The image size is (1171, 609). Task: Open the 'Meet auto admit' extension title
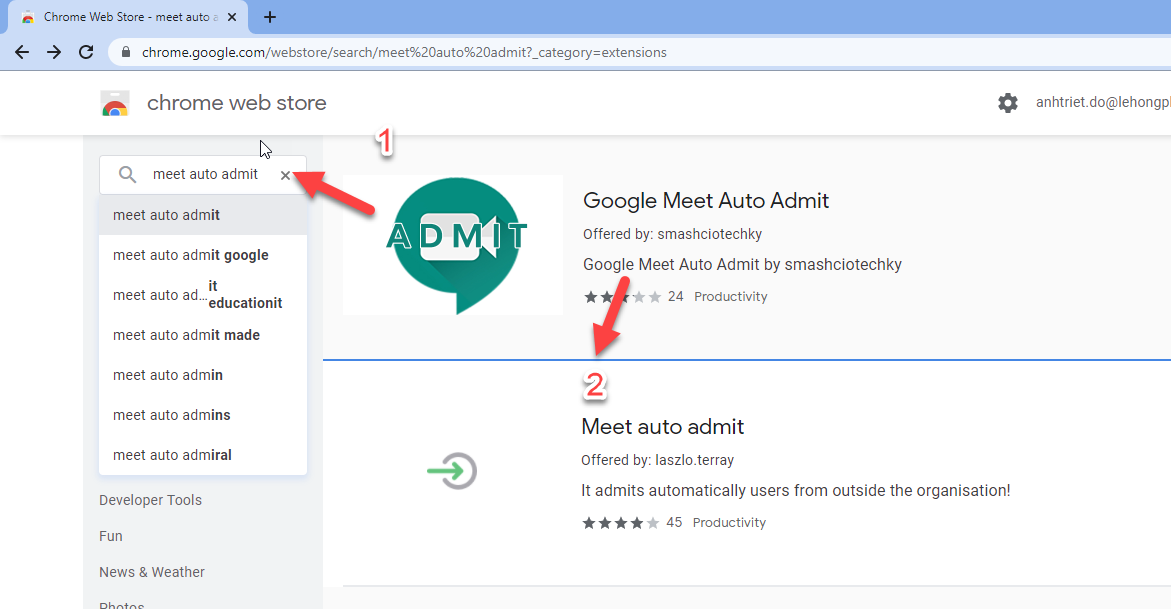pos(662,427)
